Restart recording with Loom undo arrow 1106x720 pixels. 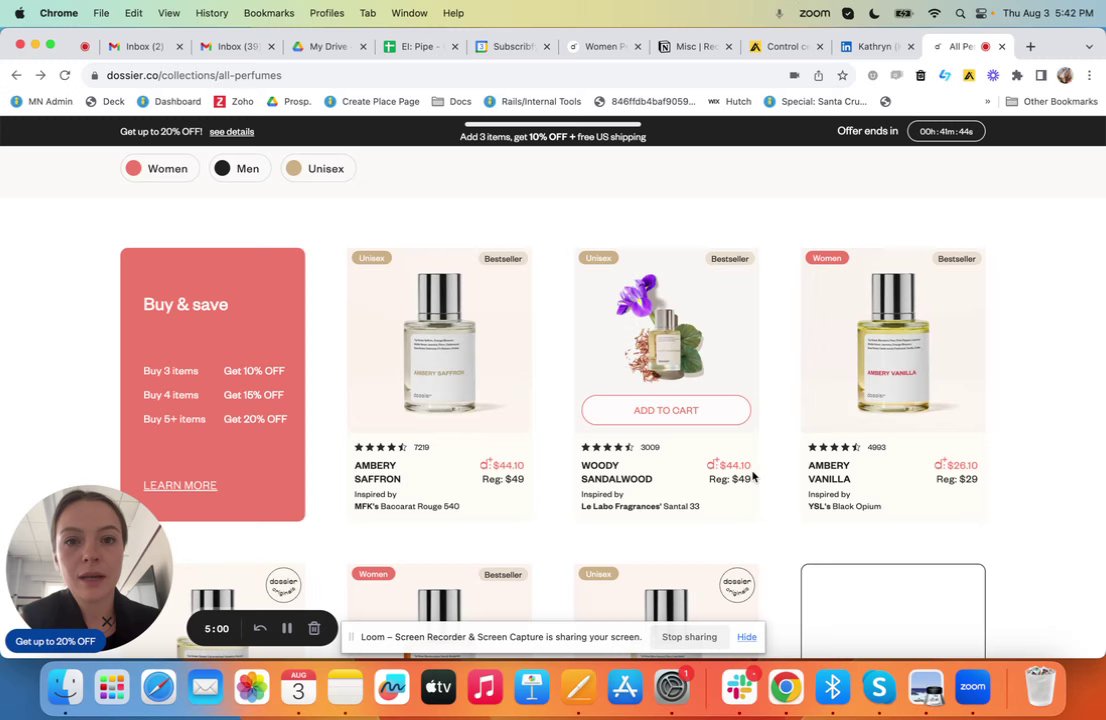click(x=260, y=628)
